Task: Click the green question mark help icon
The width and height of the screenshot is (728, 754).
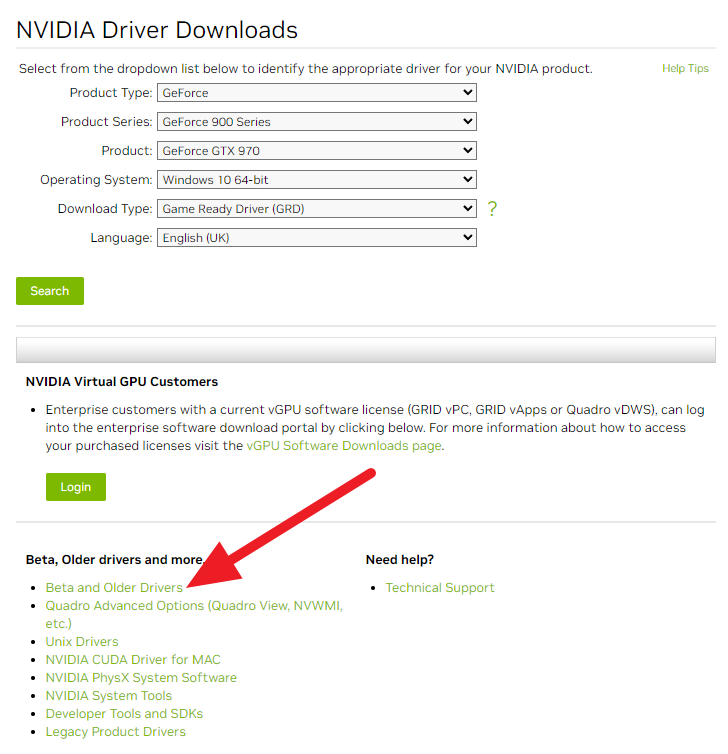Action: point(492,209)
